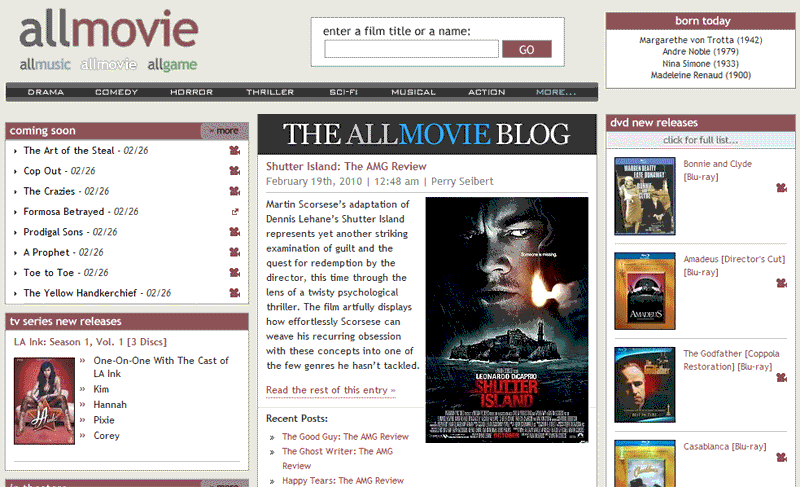
Task: Click the Amadeus Blu-ray cover thumbnail
Action: coord(645,291)
